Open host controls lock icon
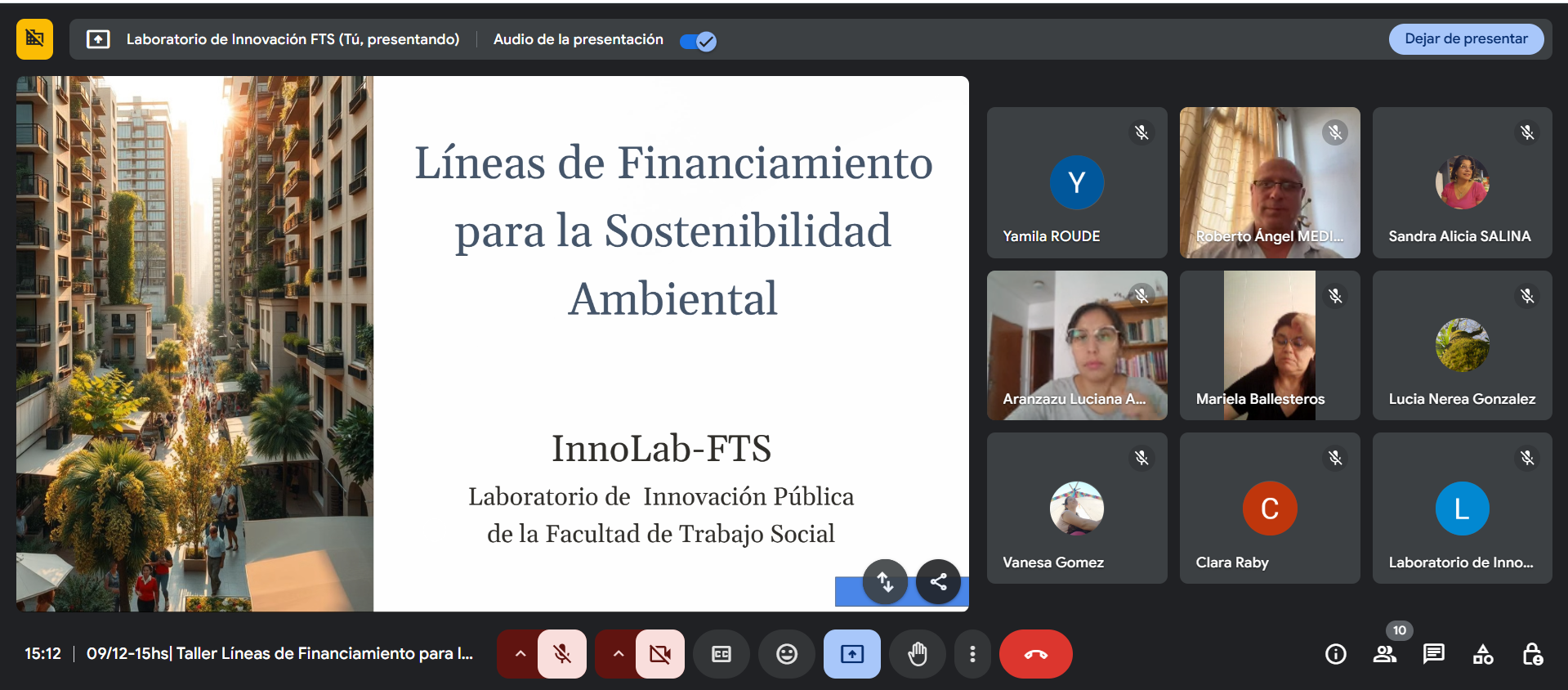 pos(1532,654)
